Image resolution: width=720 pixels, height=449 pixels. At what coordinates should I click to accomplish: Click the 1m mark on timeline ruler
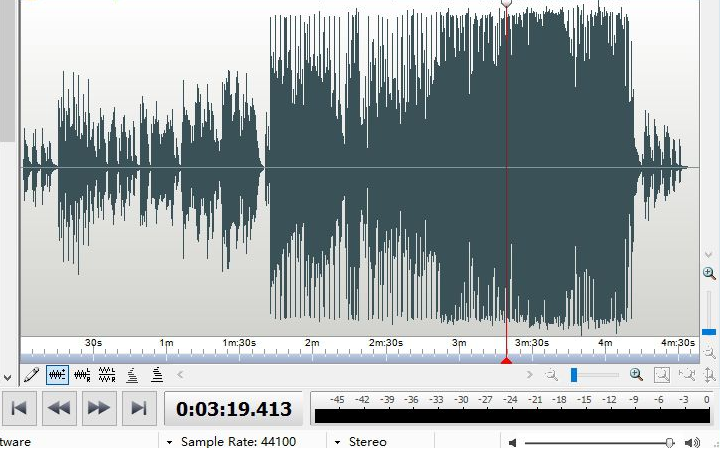coord(167,342)
